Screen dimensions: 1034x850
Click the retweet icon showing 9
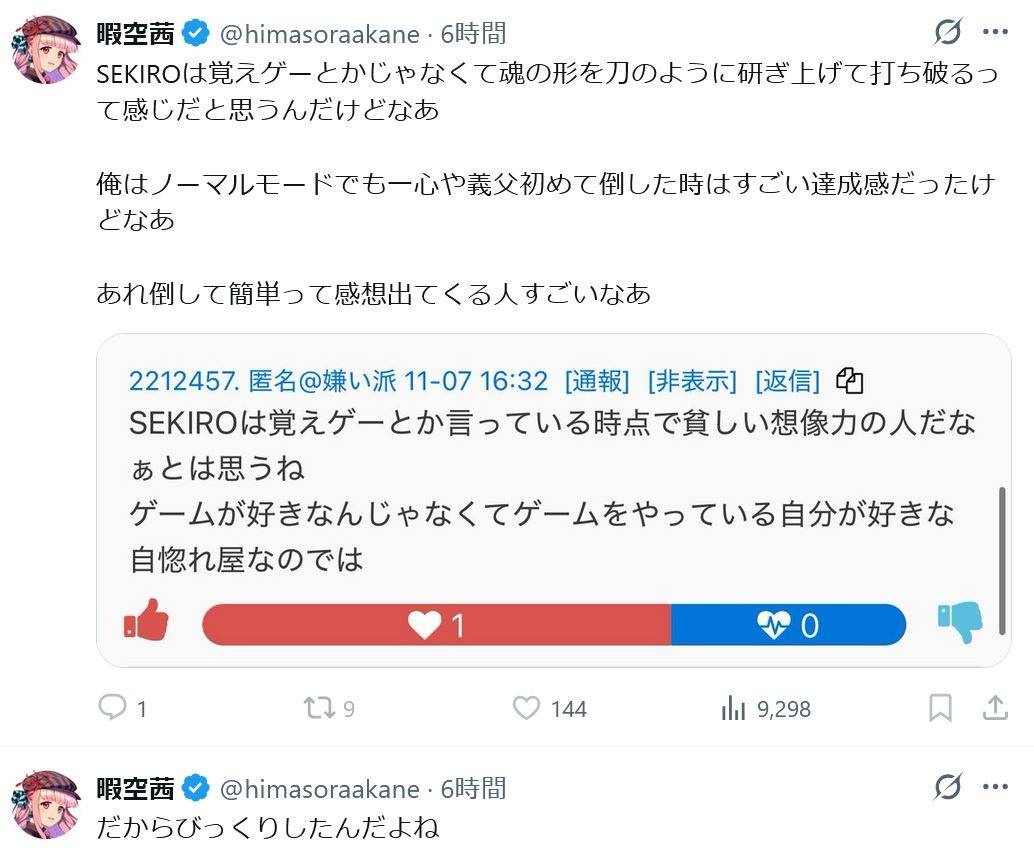click(319, 708)
